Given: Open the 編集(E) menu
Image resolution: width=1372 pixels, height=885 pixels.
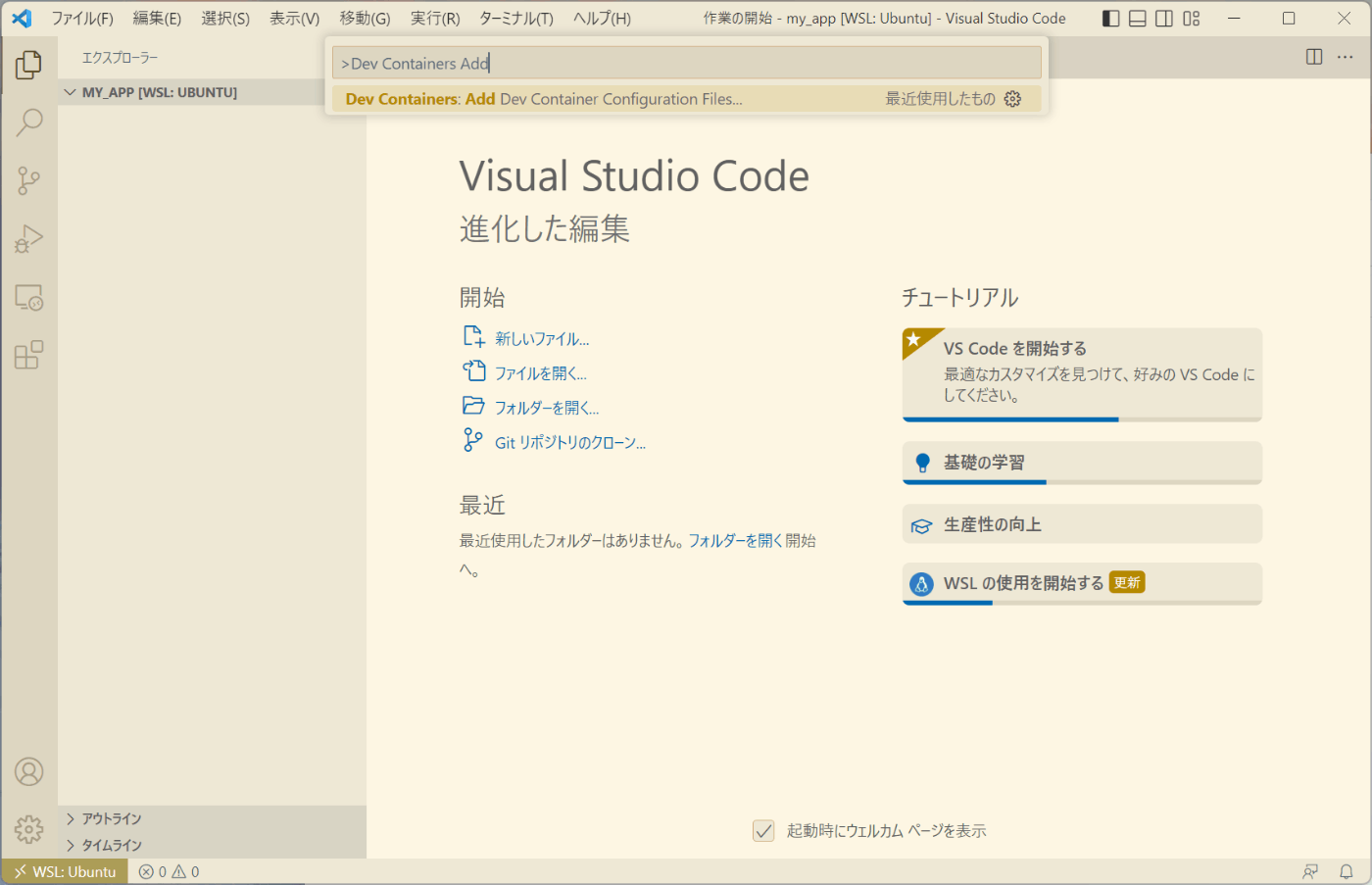Looking at the screenshot, I should pos(157,19).
